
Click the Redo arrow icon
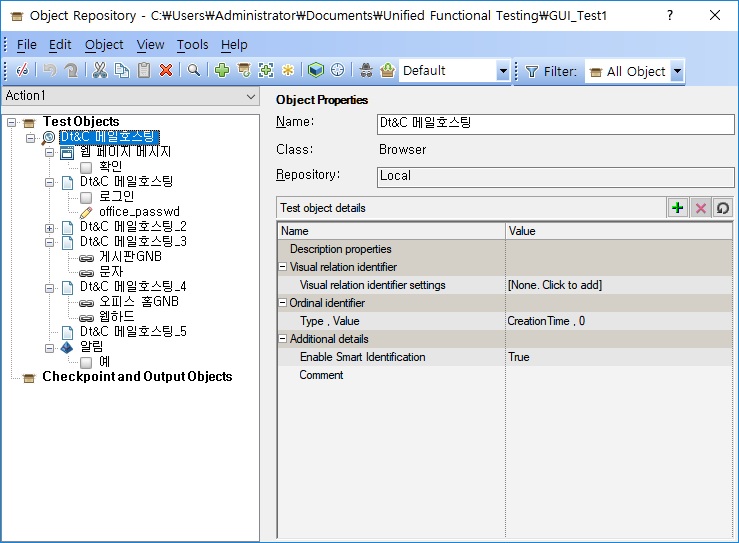point(72,71)
